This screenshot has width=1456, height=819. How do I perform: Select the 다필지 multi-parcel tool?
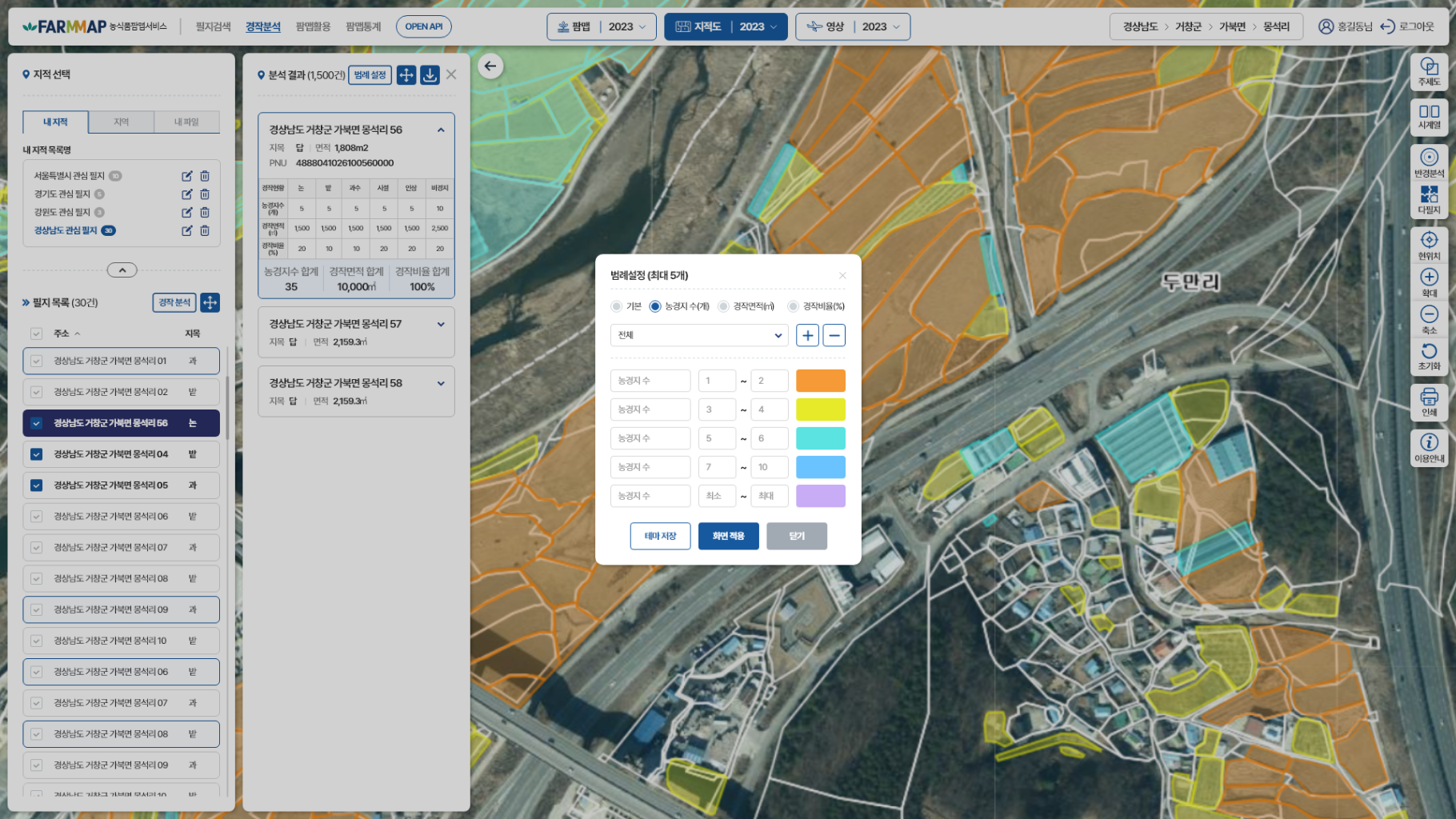tap(1429, 200)
